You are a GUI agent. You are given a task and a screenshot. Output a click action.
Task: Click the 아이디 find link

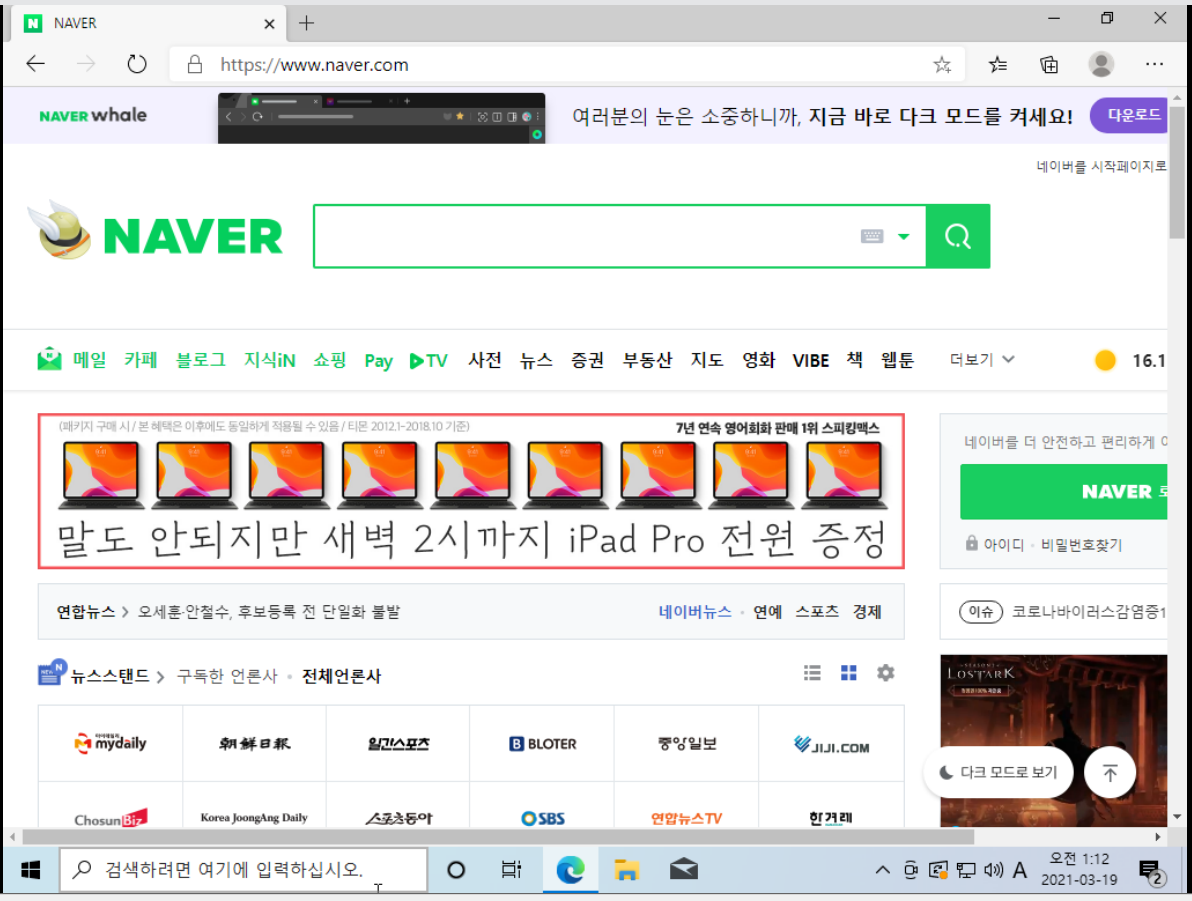click(x=1003, y=544)
